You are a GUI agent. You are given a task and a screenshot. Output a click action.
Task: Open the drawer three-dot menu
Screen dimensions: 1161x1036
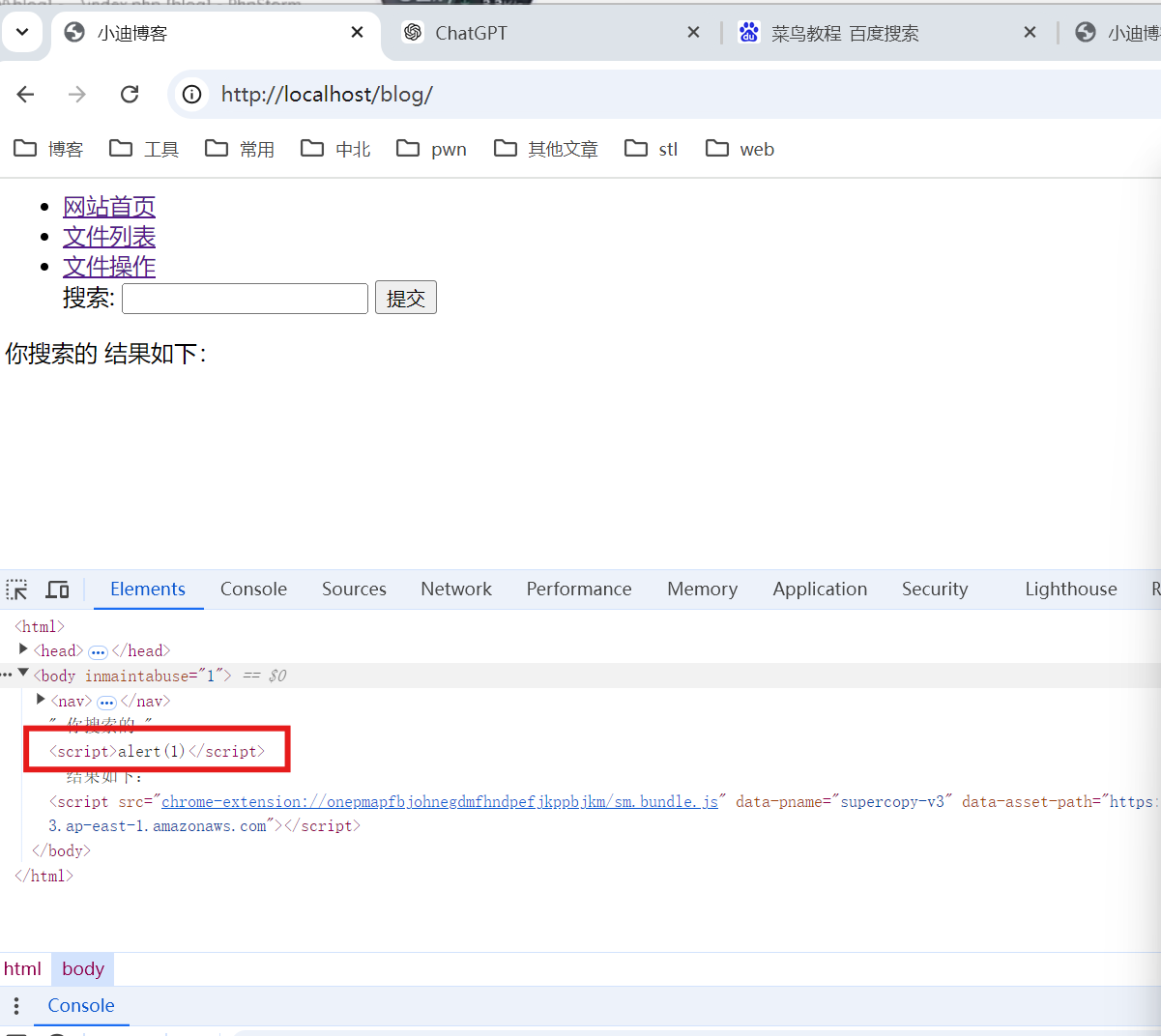16,1006
